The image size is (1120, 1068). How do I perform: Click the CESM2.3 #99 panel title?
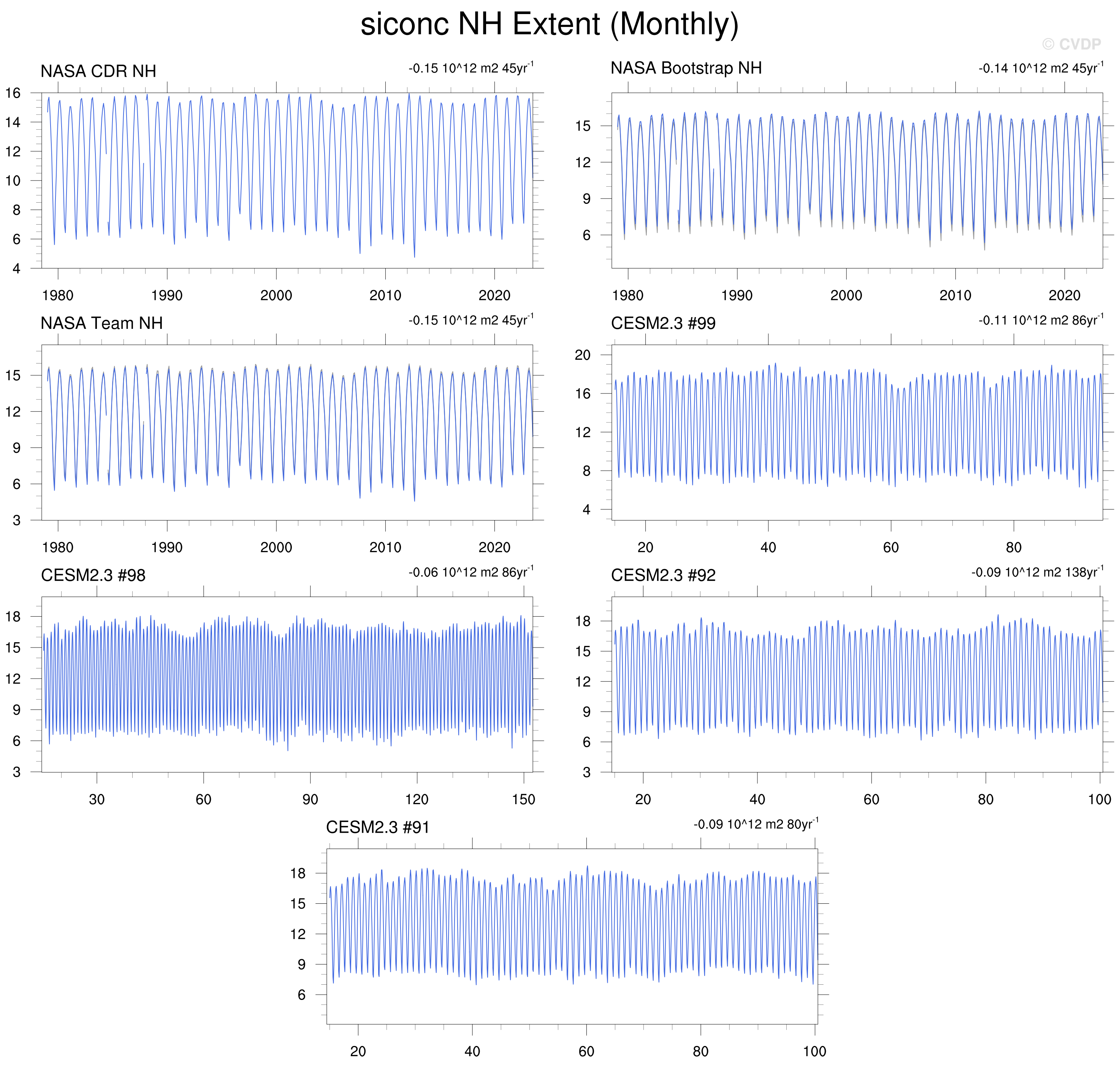point(663,323)
